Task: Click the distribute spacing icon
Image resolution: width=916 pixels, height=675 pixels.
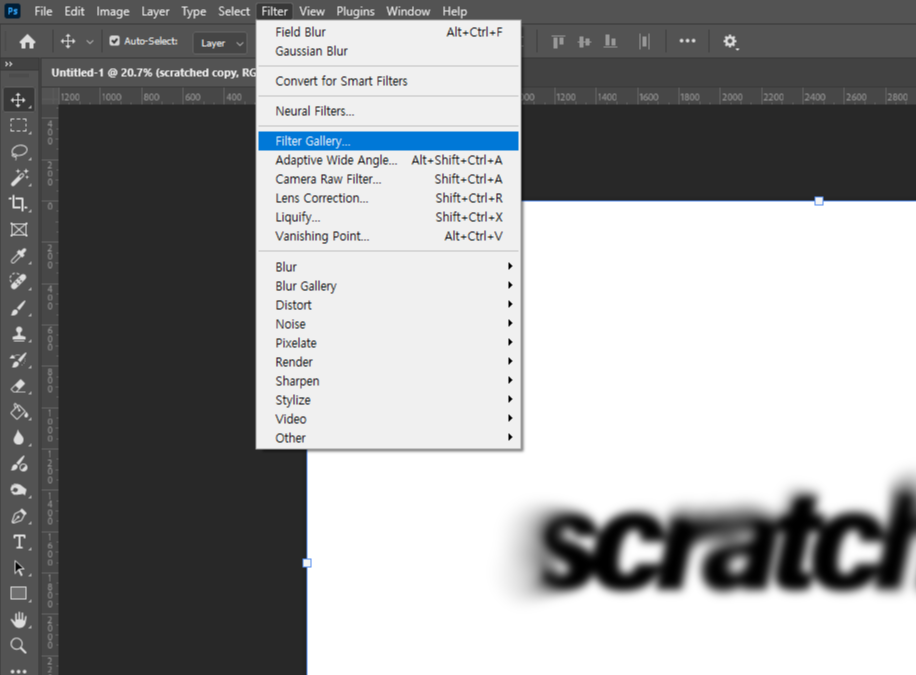Action: (x=644, y=41)
